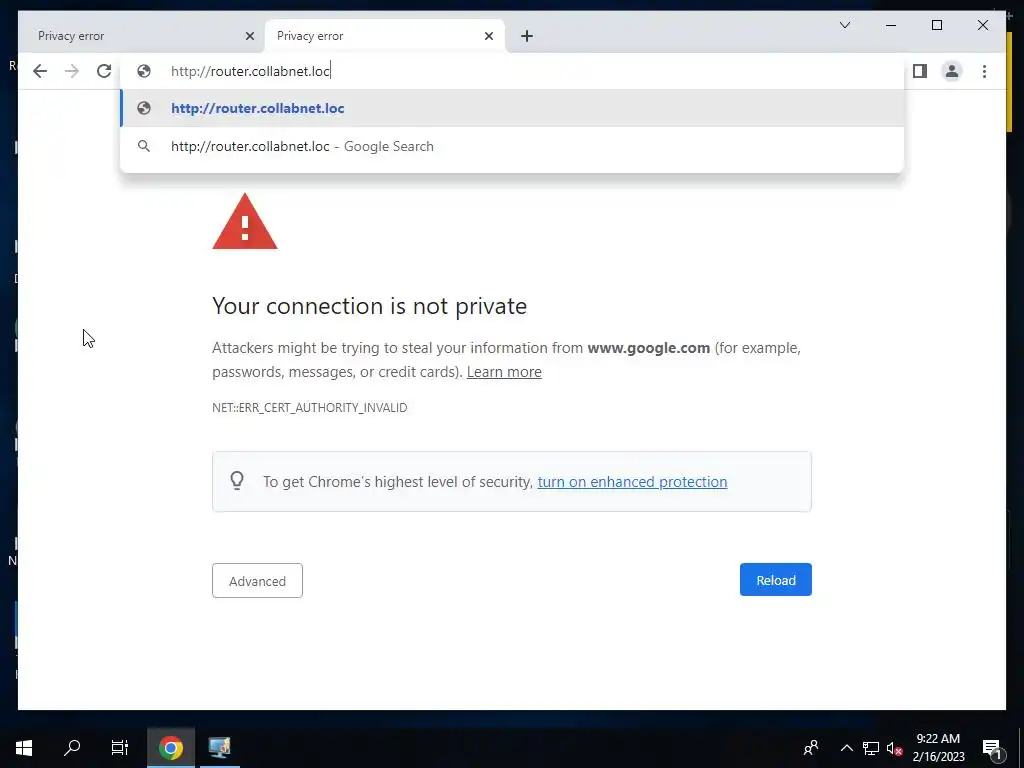Open a new tab with the plus button
This screenshot has height=768, width=1024.
[x=527, y=36]
